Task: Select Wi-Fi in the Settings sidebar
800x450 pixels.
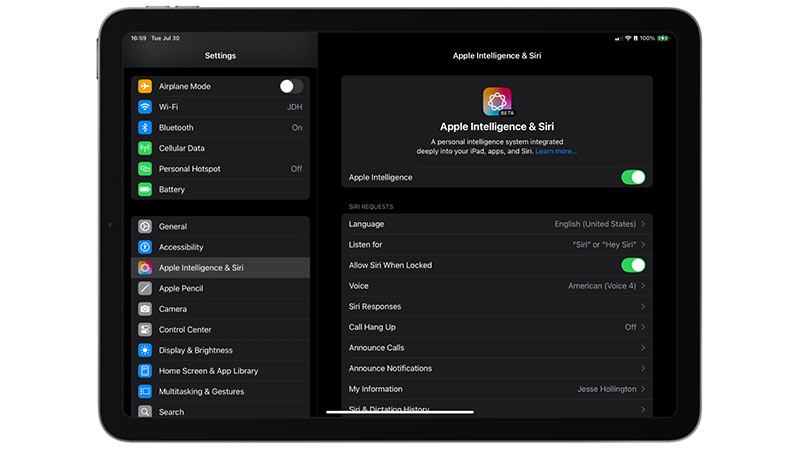Action: (220, 107)
